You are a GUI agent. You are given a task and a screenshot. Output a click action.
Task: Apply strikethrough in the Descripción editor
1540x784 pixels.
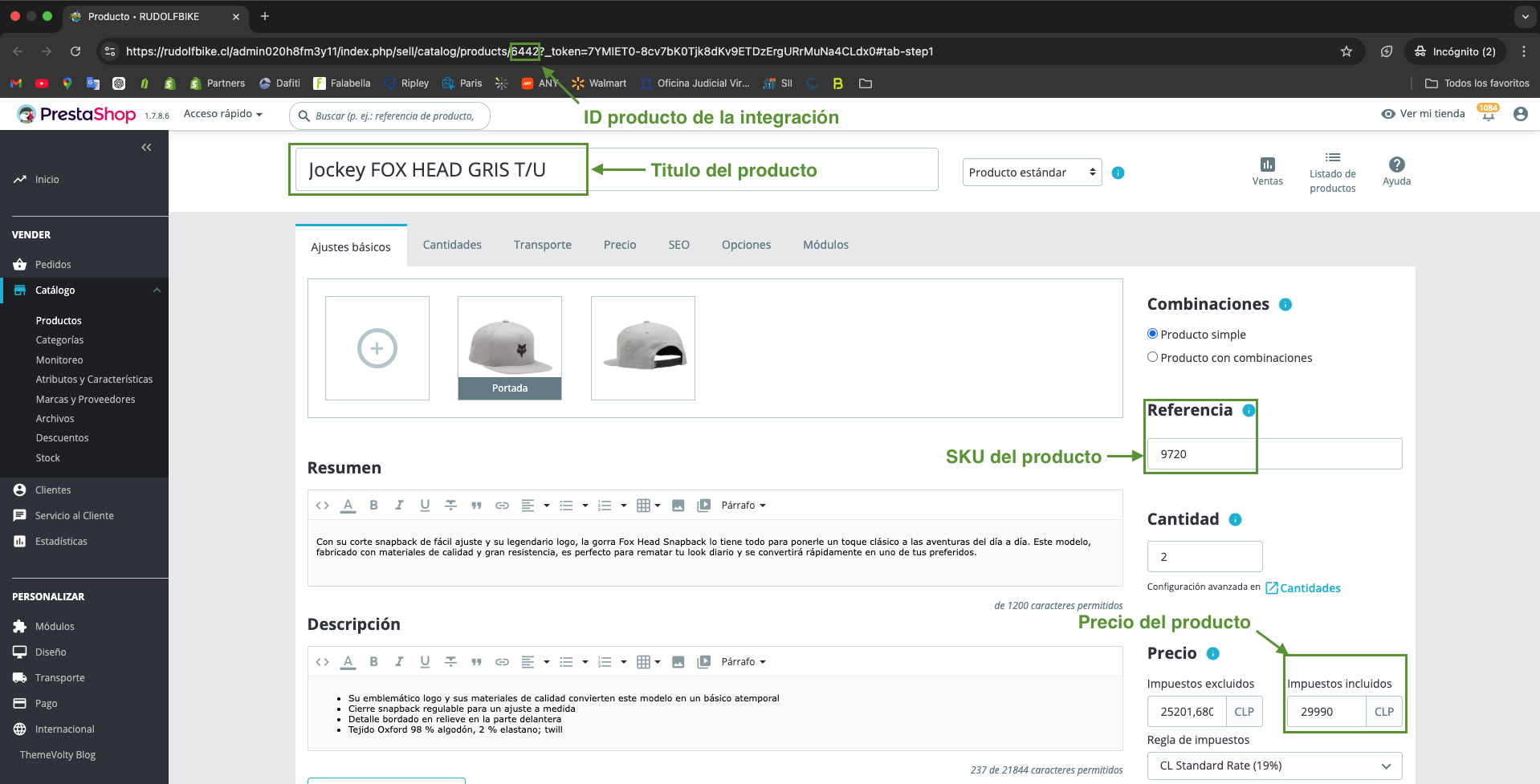click(x=450, y=662)
